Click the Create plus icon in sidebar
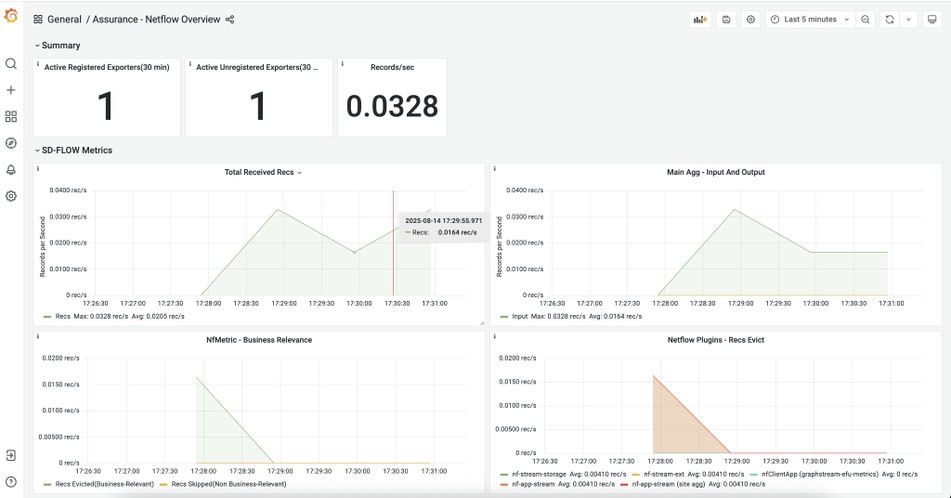 pyautogui.click(x=11, y=90)
